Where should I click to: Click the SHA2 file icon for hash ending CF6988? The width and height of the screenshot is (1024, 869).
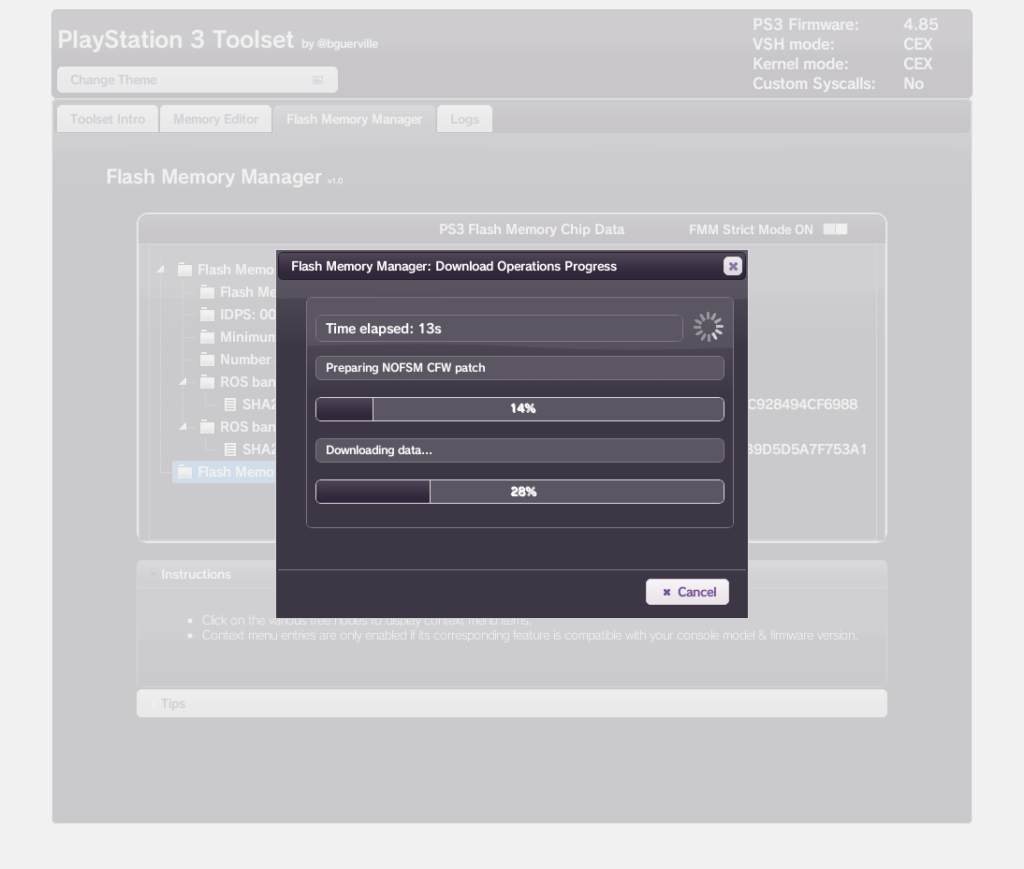coord(230,405)
